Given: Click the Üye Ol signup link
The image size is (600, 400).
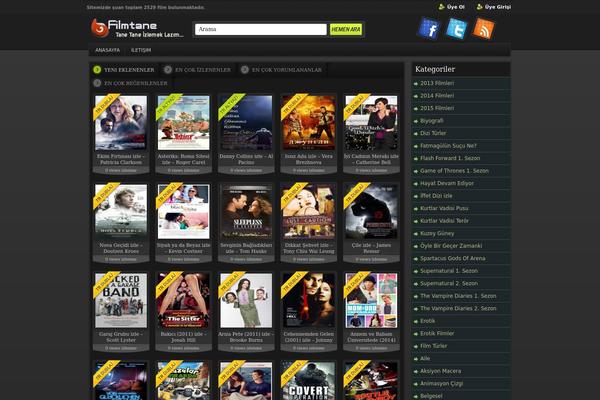Looking at the screenshot, I should [x=452, y=7].
